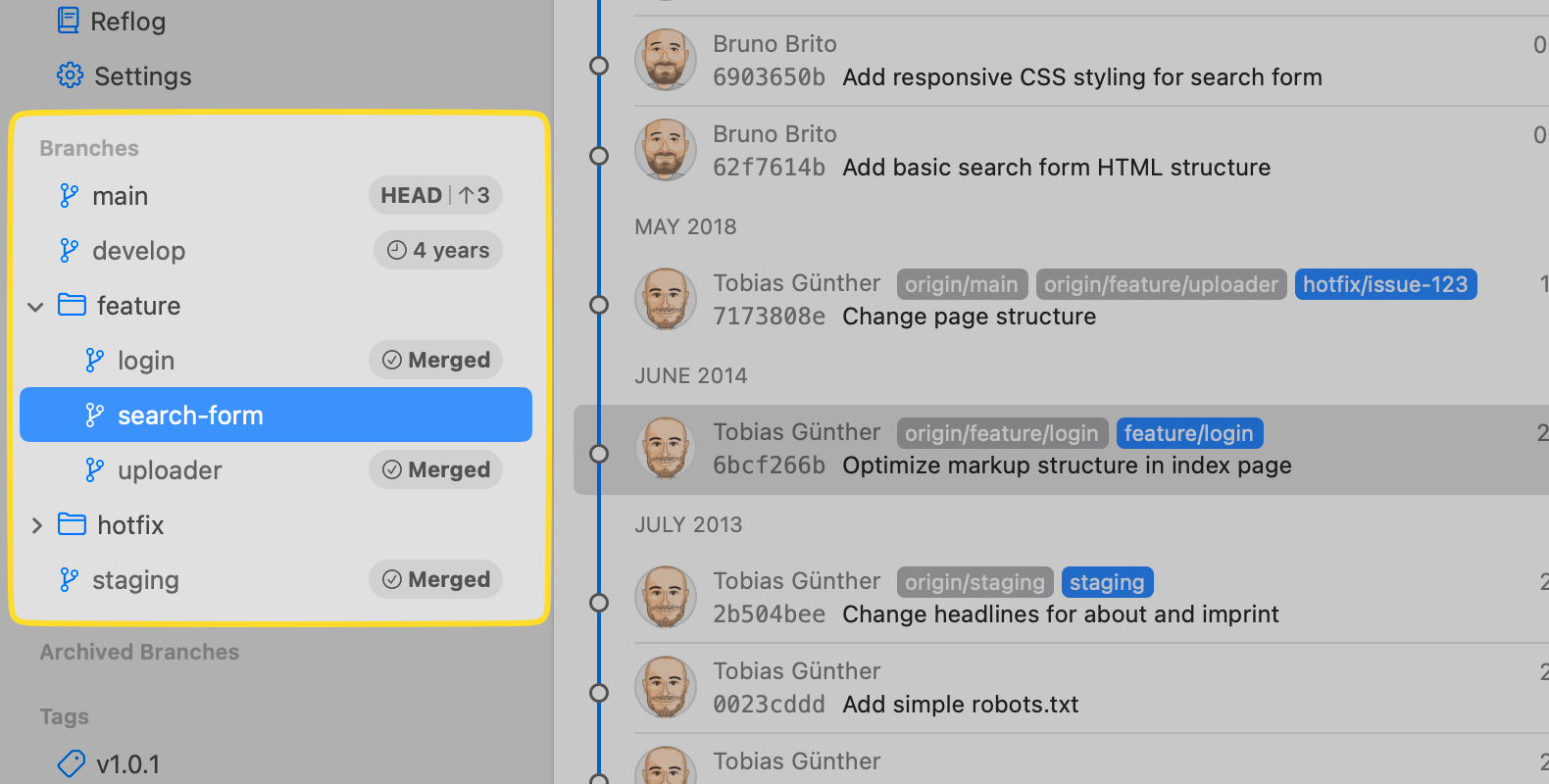Click the Settings gear icon
Screen dimensions: 1549x784
click(x=70, y=75)
